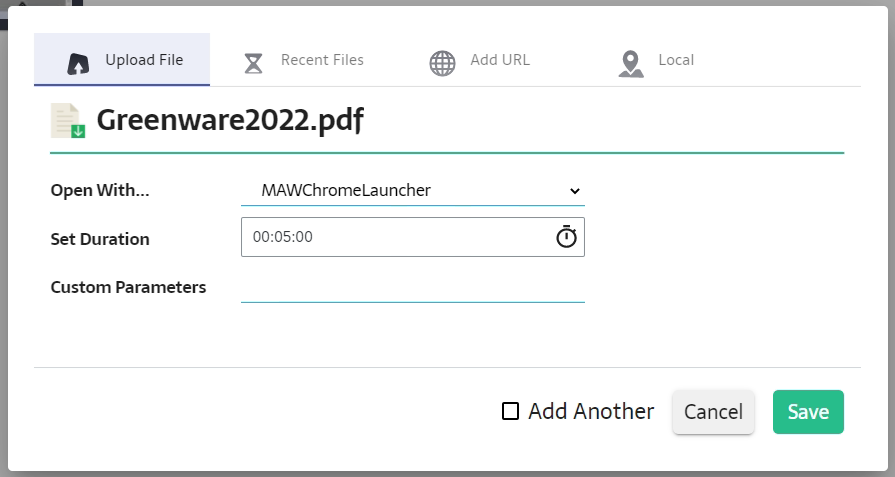Switch to the Recent Files tab
895x477 pixels.
point(322,60)
